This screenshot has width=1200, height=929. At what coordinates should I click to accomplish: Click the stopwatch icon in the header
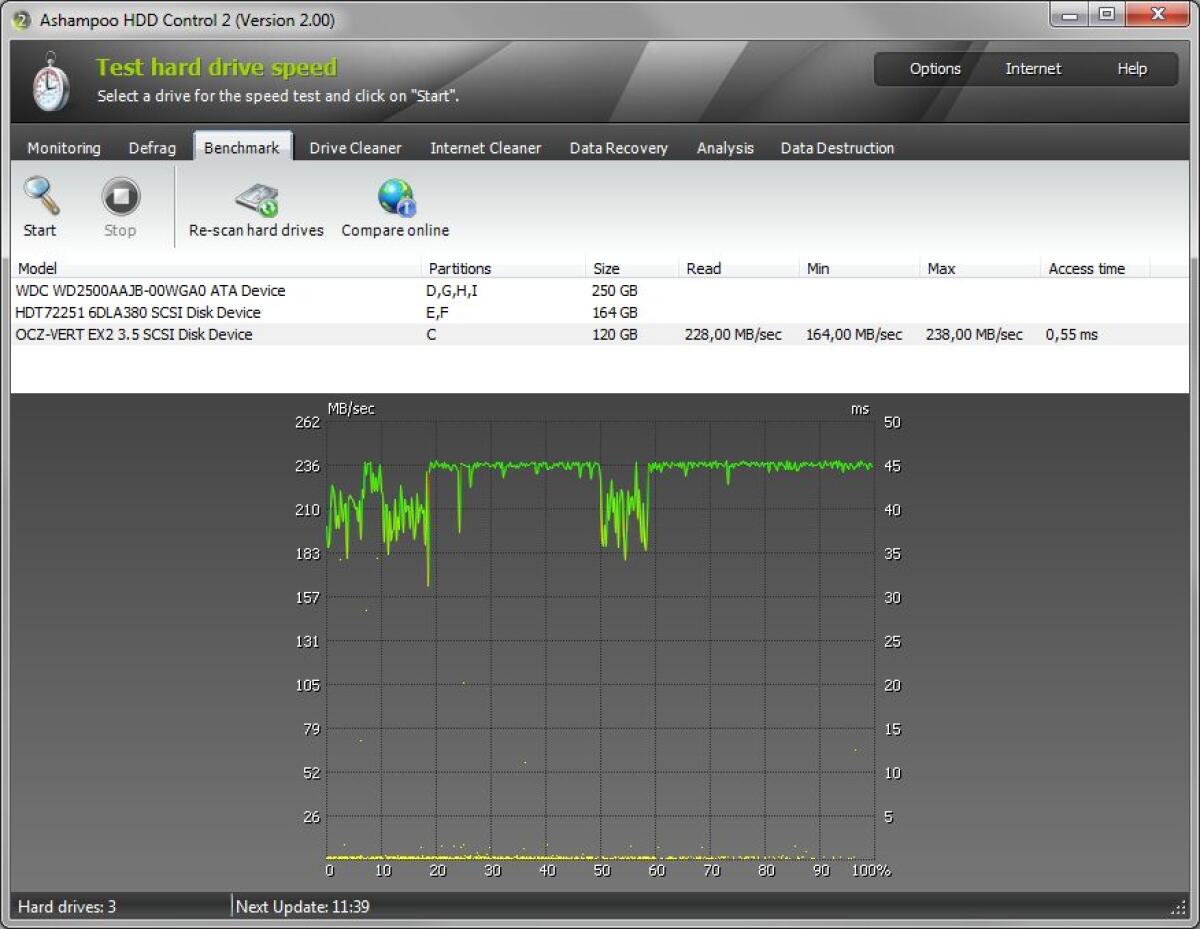[x=48, y=82]
